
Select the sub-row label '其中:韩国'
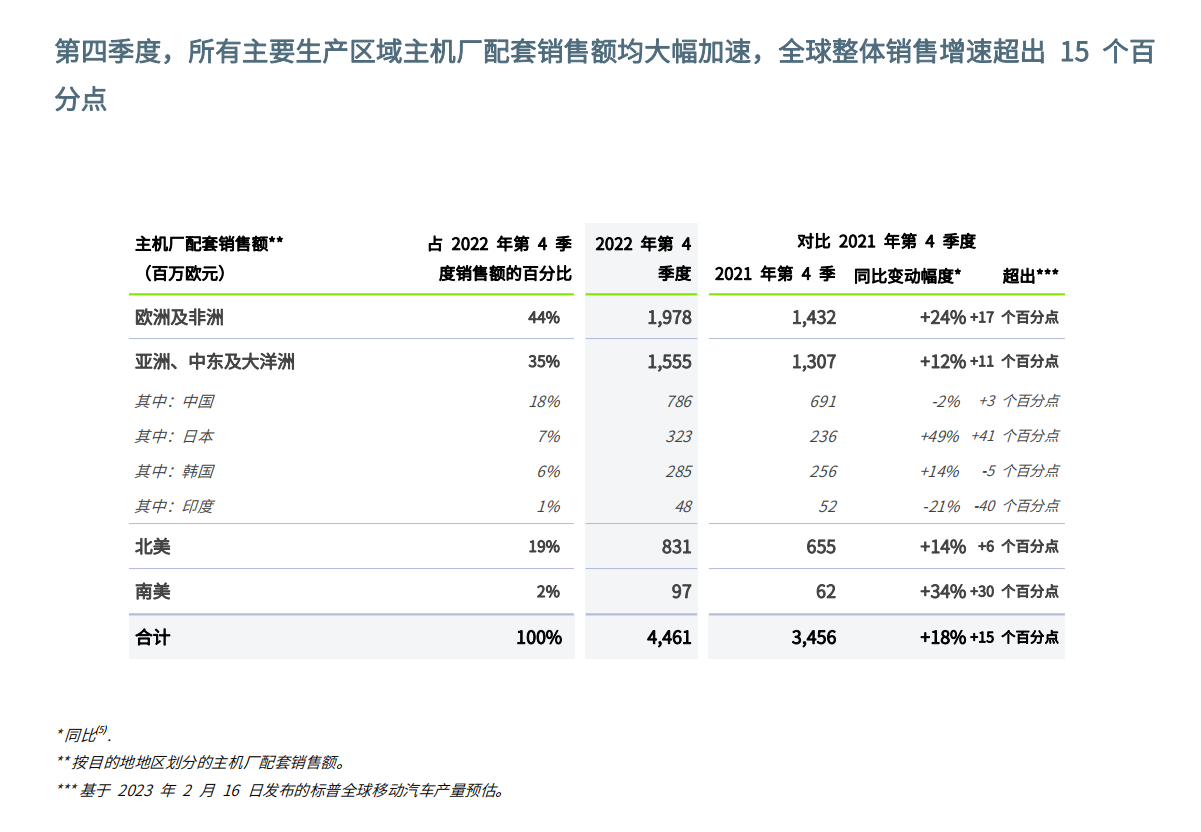(x=174, y=471)
